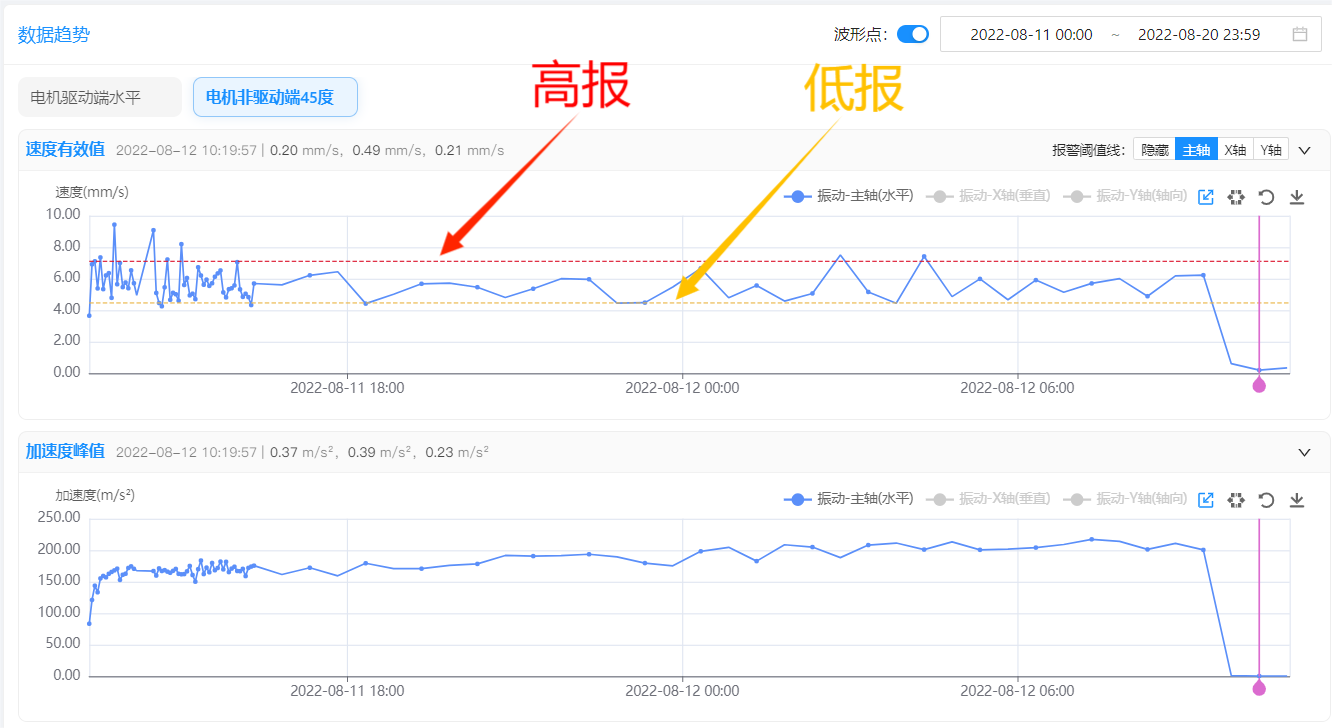Download the velocity chart data
This screenshot has width=1332, height=728.
click(1297, 197)
